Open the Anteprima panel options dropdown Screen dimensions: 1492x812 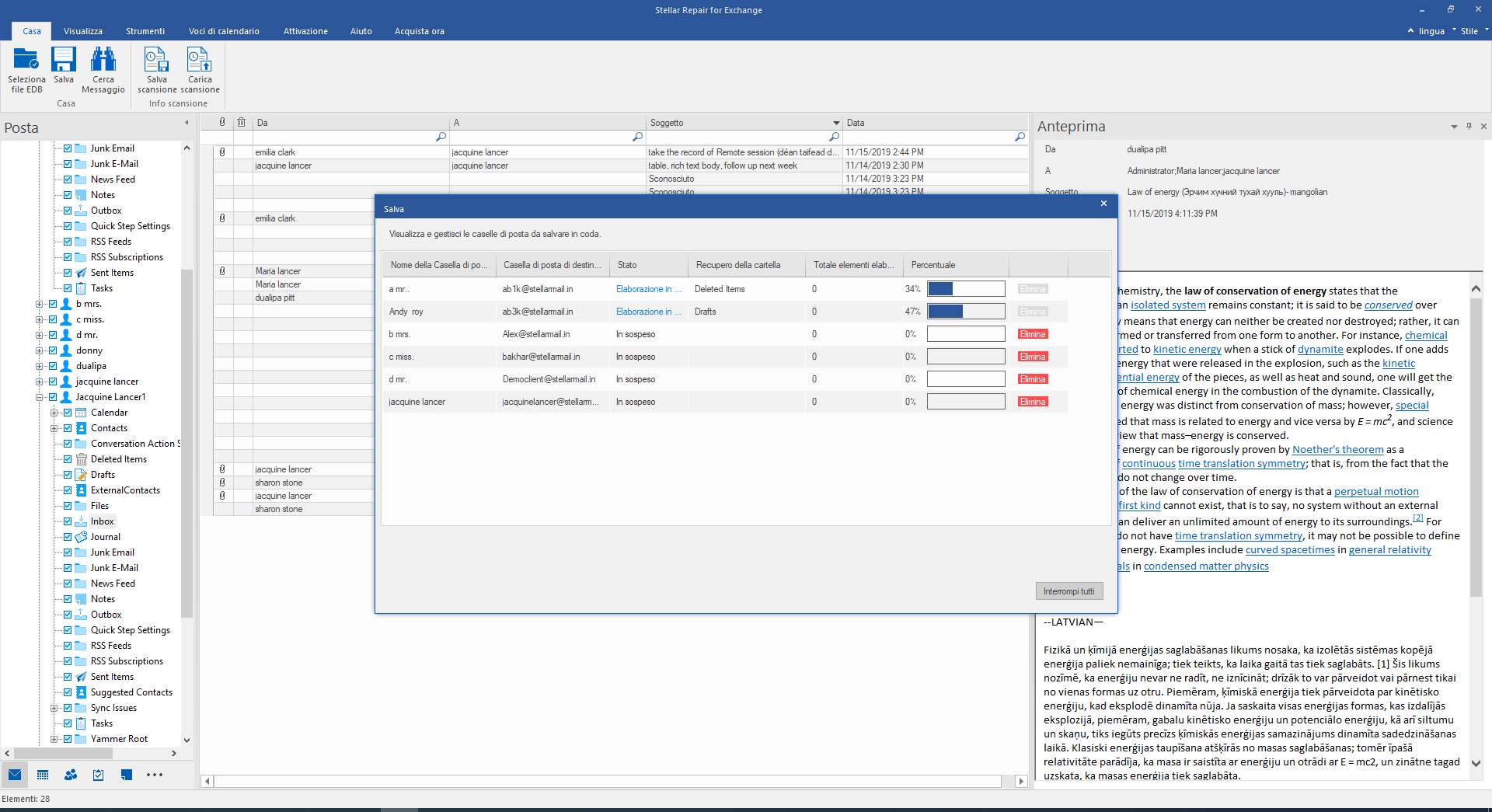1454,127
